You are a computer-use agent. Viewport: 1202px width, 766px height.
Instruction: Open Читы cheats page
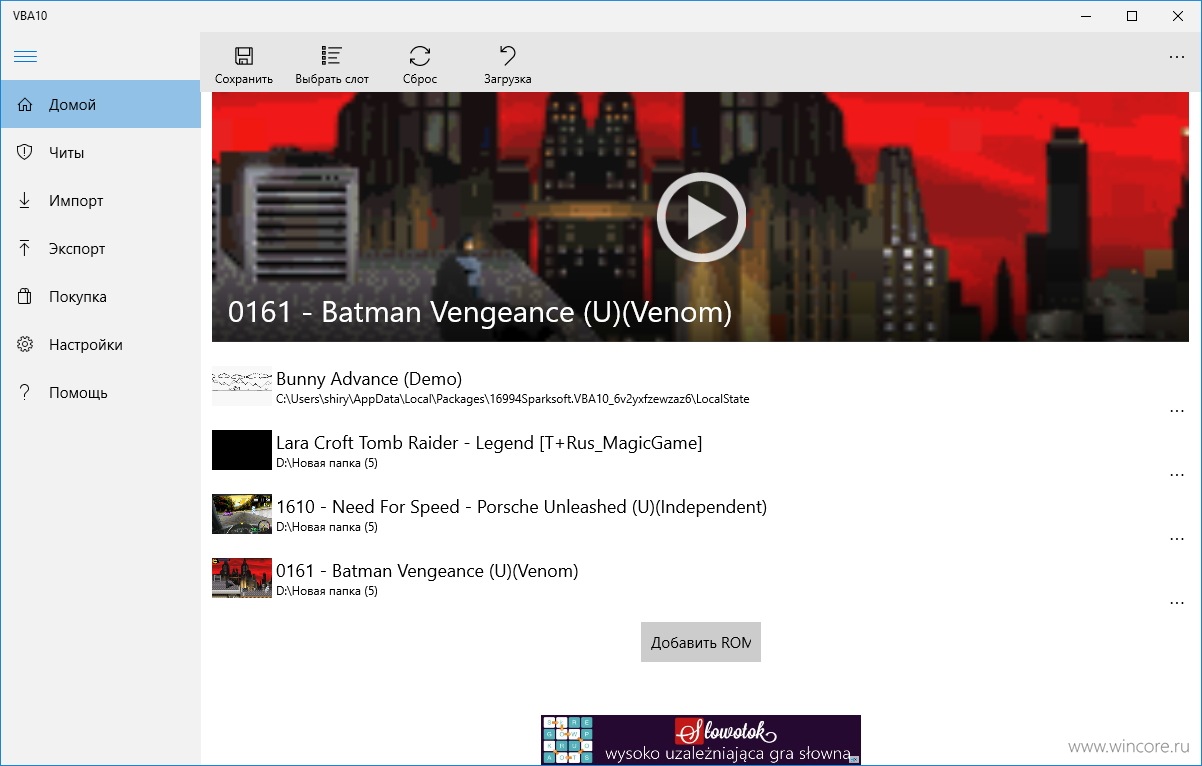[100, 153]
